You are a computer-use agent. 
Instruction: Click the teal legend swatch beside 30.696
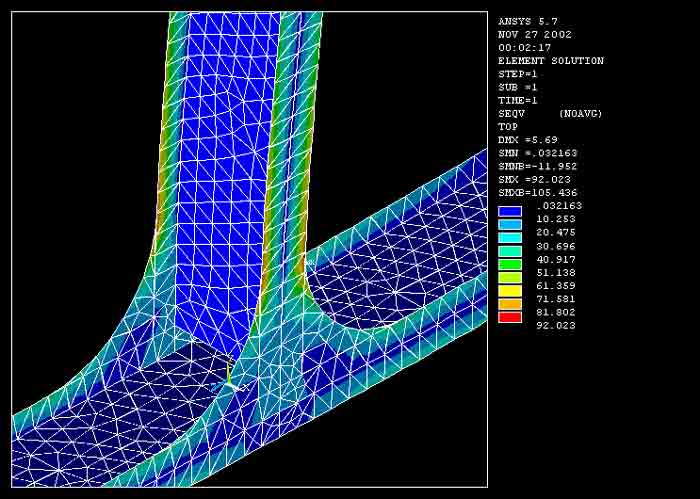point(510,251)
